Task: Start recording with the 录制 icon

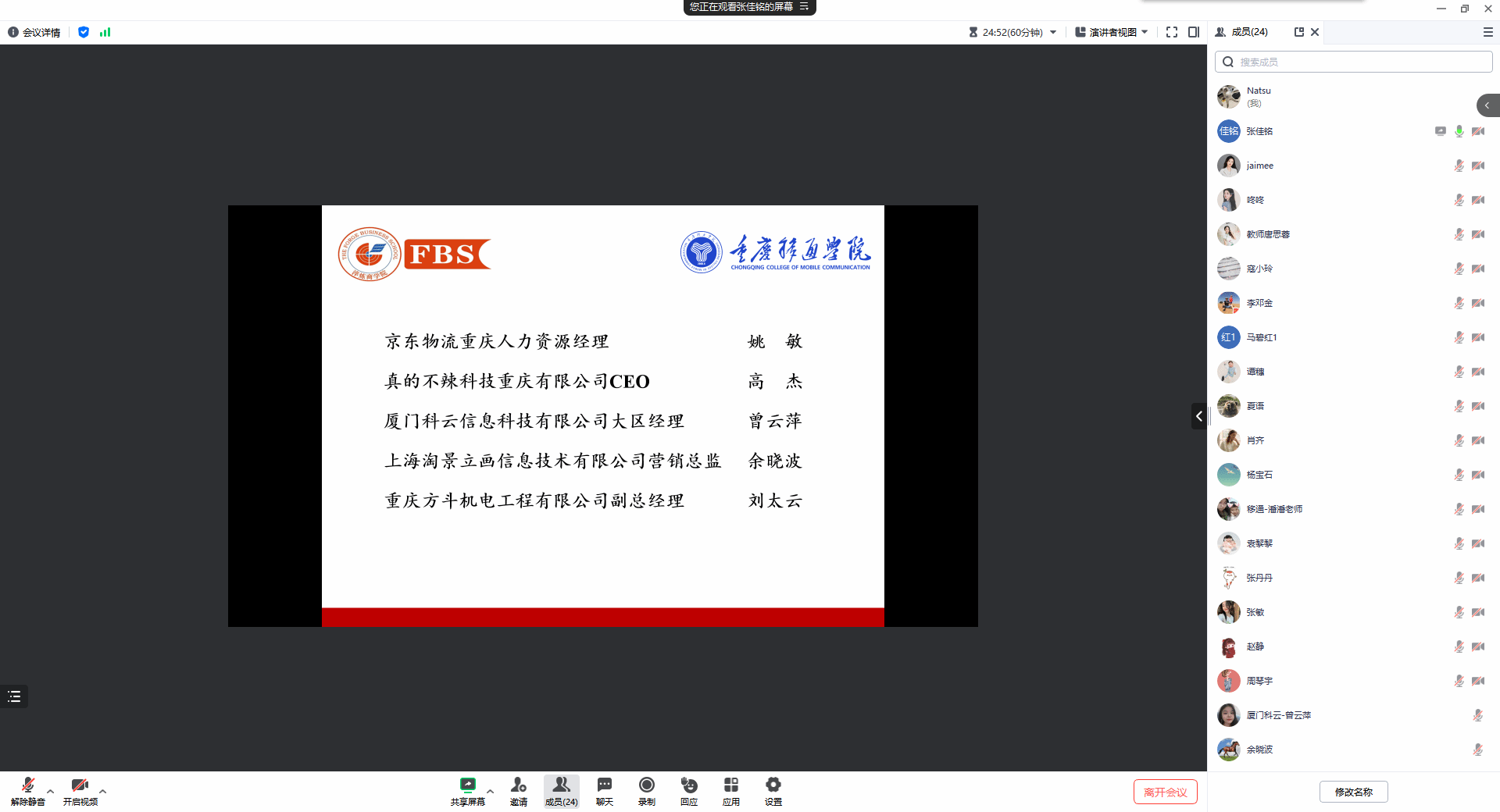Action: click(x=646, y=790)
